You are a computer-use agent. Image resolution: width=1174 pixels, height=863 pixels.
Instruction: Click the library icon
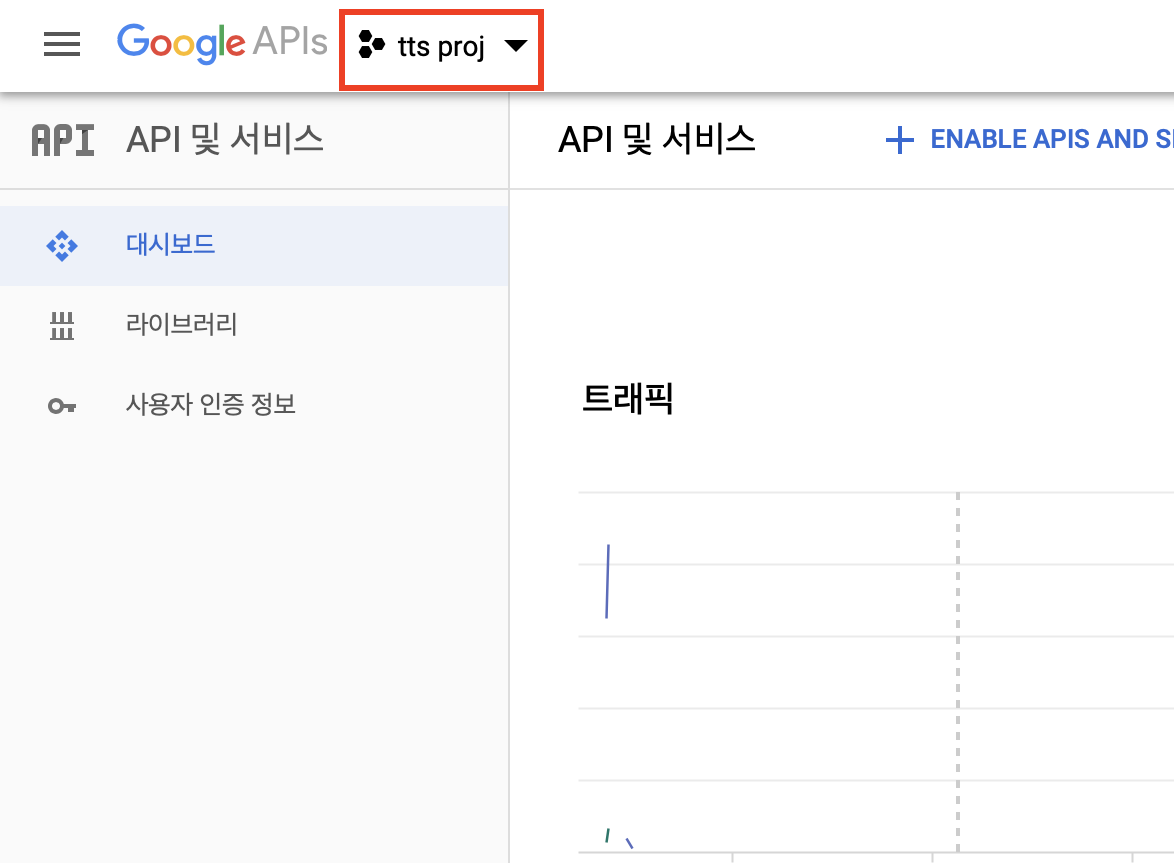click(x=61, y=326)
